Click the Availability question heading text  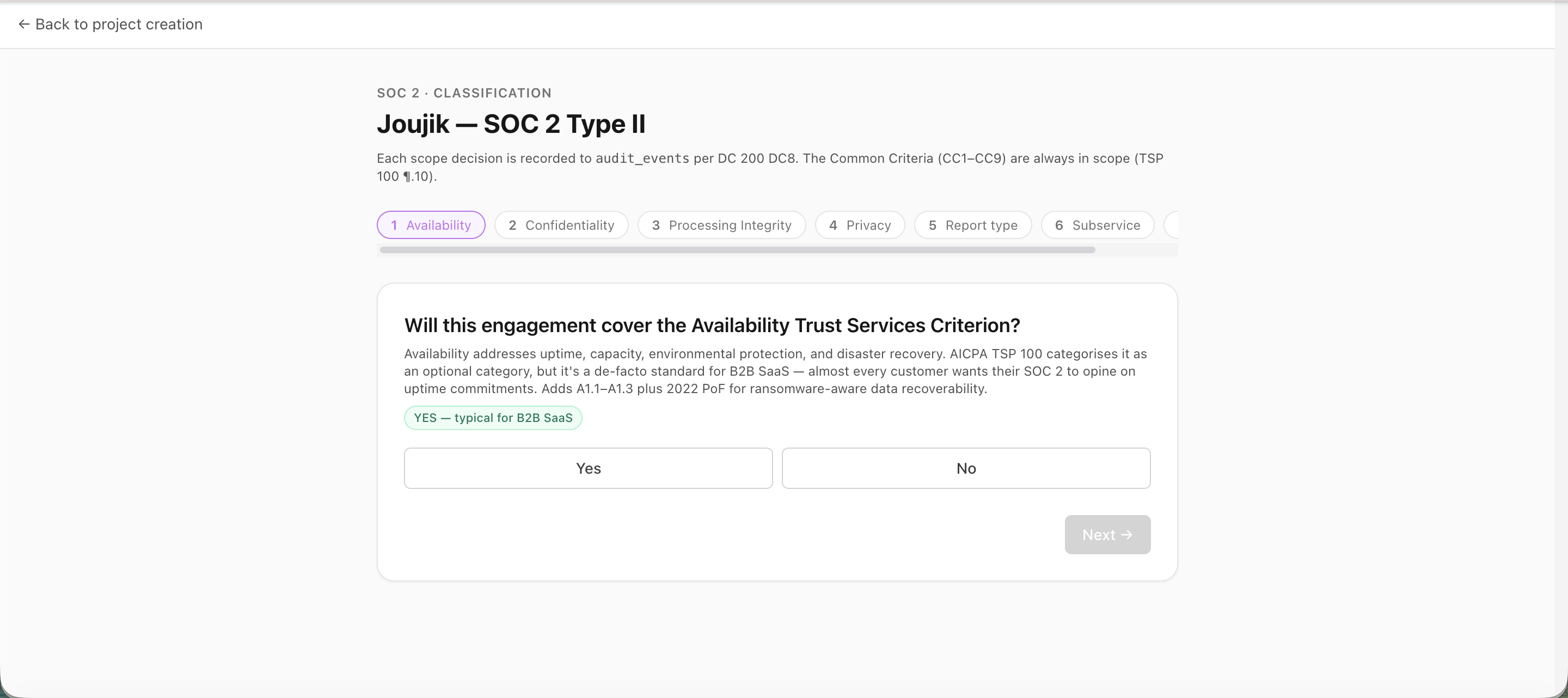pos(712,326)
